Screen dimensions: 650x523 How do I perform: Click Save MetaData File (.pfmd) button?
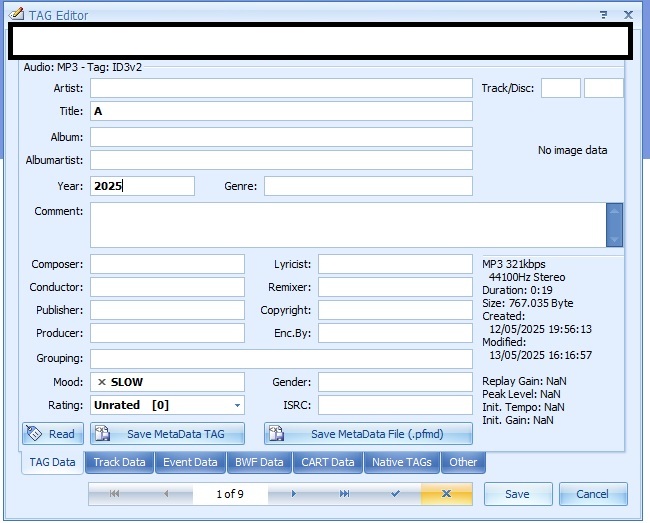pos(368,434)
